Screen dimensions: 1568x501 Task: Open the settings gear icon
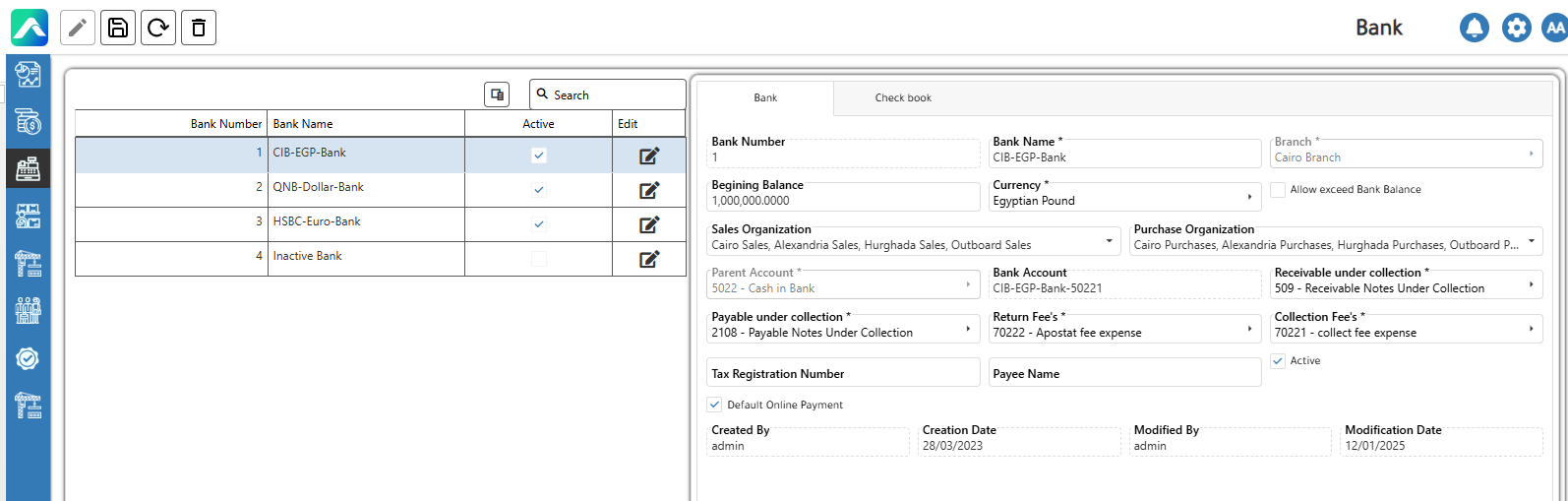1516,28
